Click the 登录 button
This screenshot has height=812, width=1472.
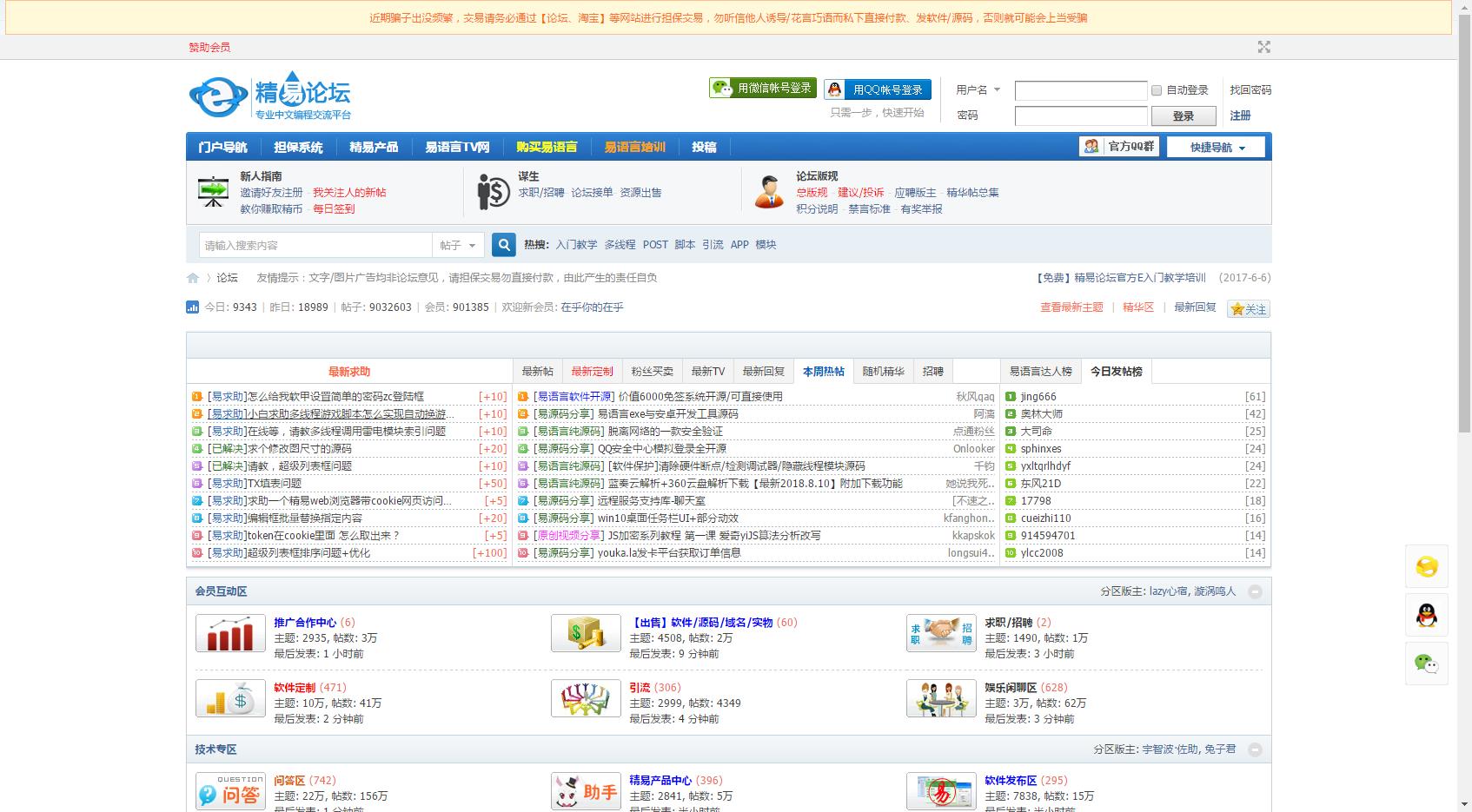coord(1183,116)
